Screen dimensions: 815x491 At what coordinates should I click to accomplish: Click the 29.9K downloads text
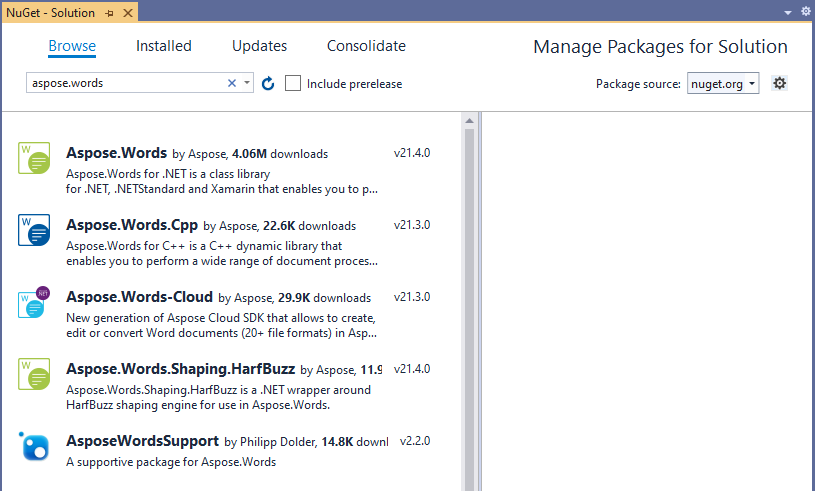click(x=324, y=298)
